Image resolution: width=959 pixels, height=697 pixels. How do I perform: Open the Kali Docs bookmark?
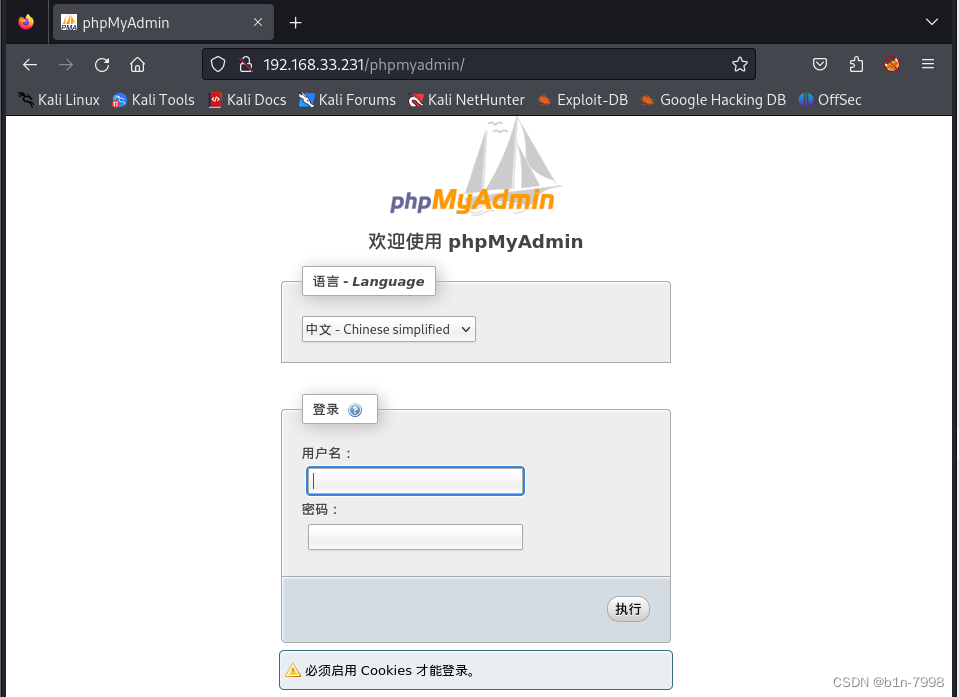[247, 100]
